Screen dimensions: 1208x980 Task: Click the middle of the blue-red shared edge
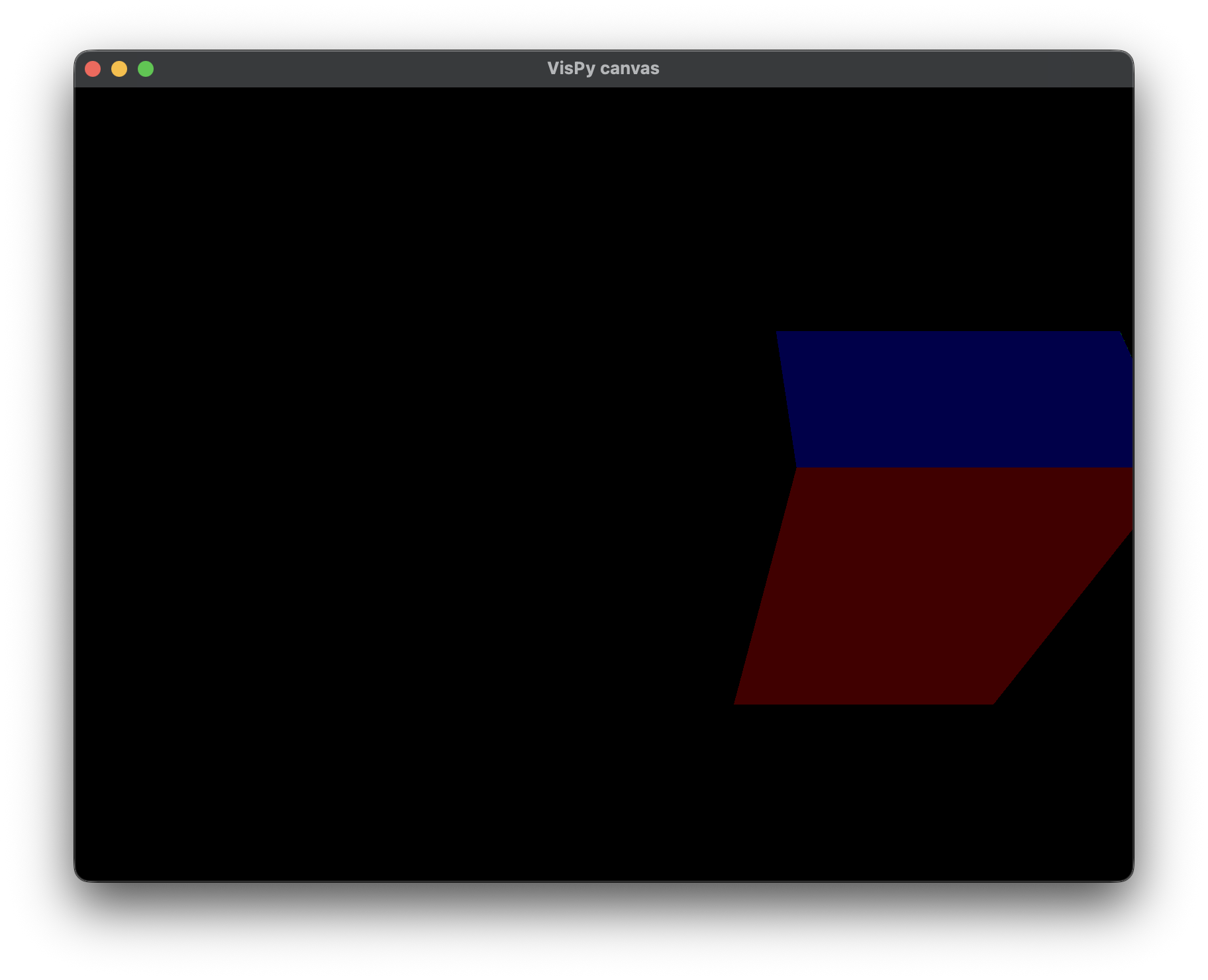coord(964,467)
